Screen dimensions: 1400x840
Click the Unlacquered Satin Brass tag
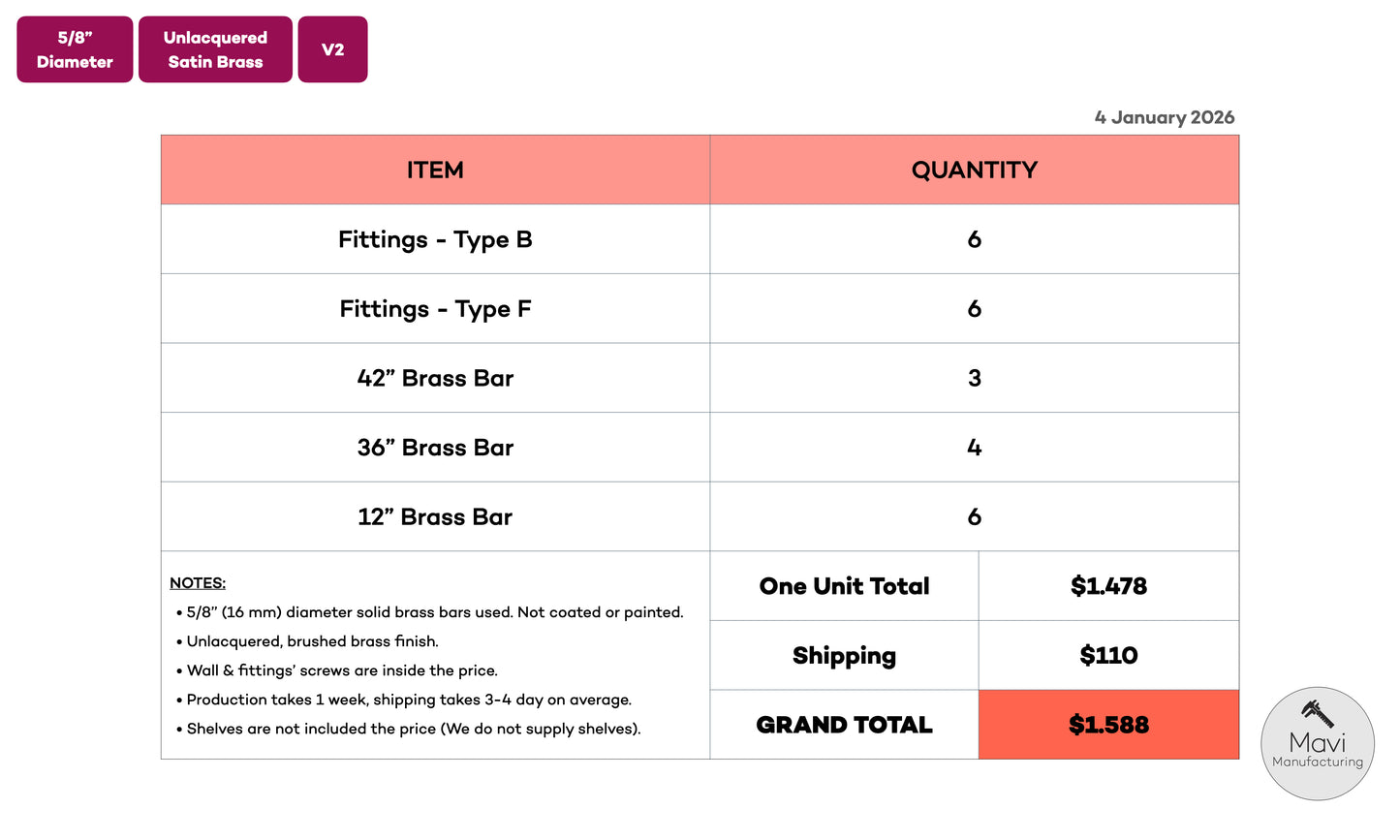[x=215, y=49]
